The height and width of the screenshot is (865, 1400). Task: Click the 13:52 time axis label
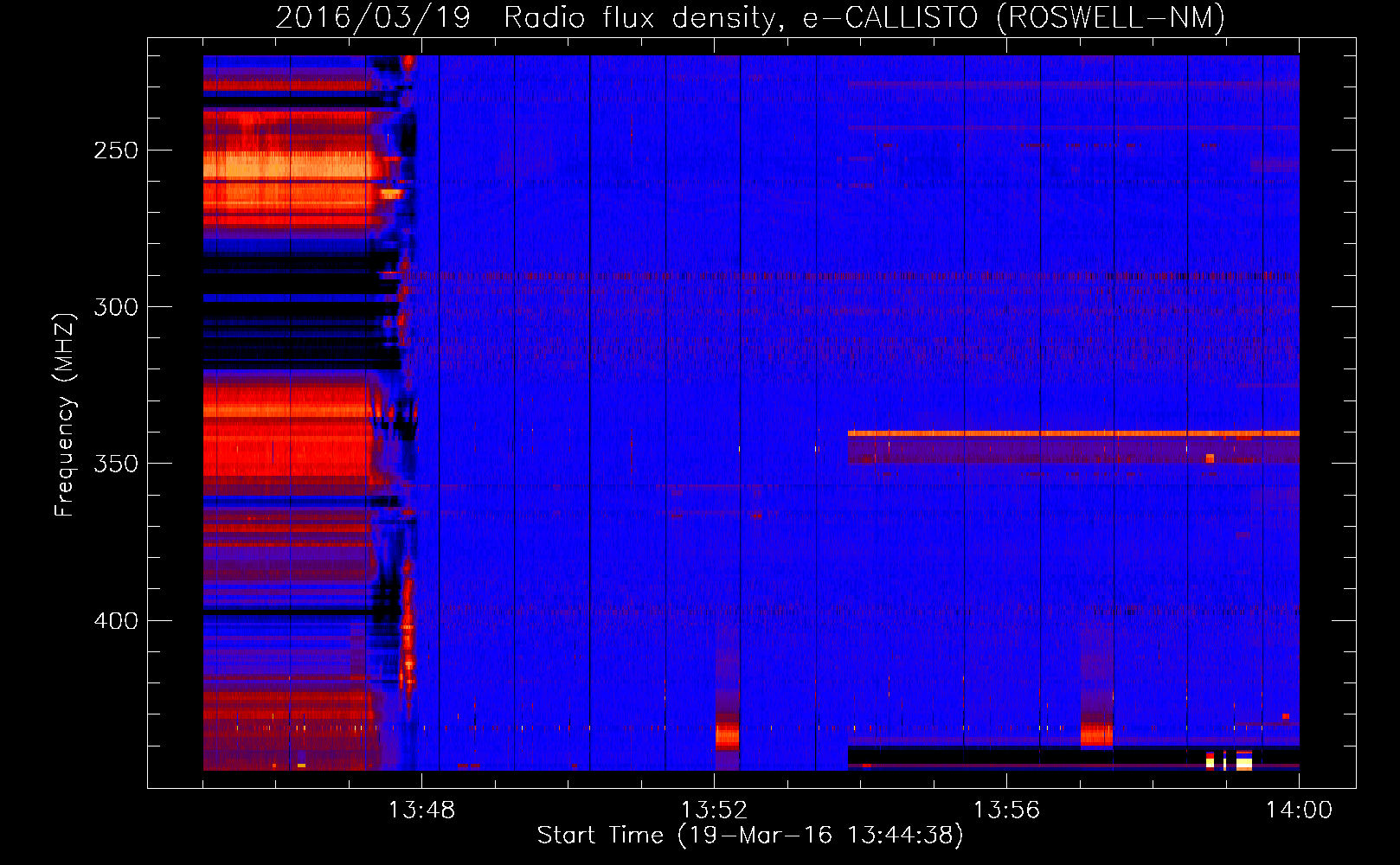coord(714,811)
